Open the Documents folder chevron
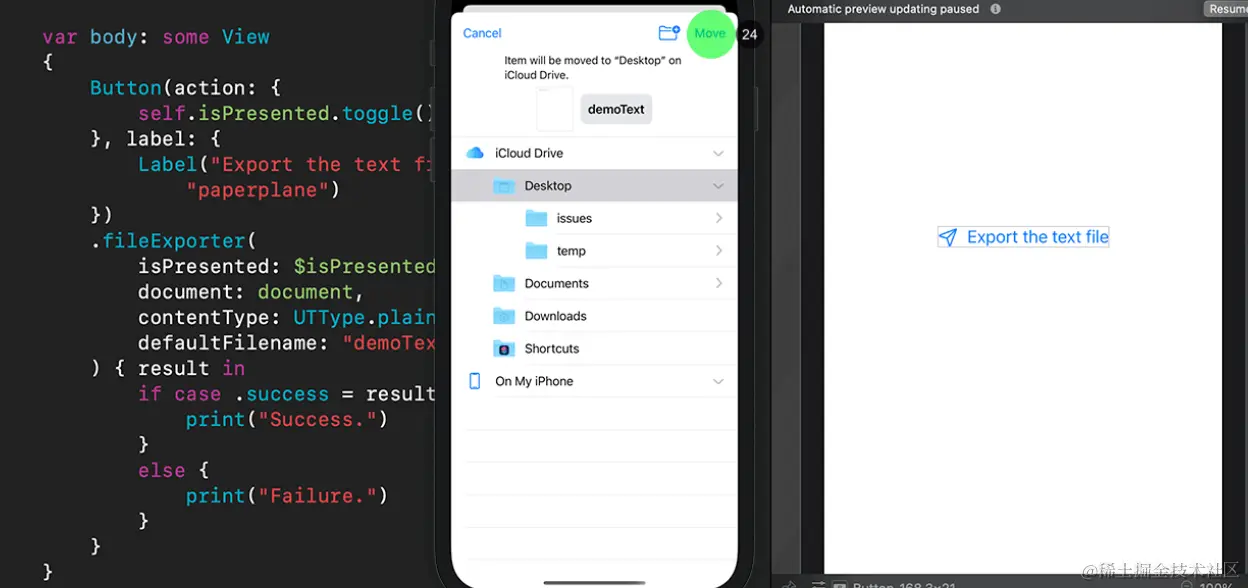The image size is (1248, 588). (719, 283)
